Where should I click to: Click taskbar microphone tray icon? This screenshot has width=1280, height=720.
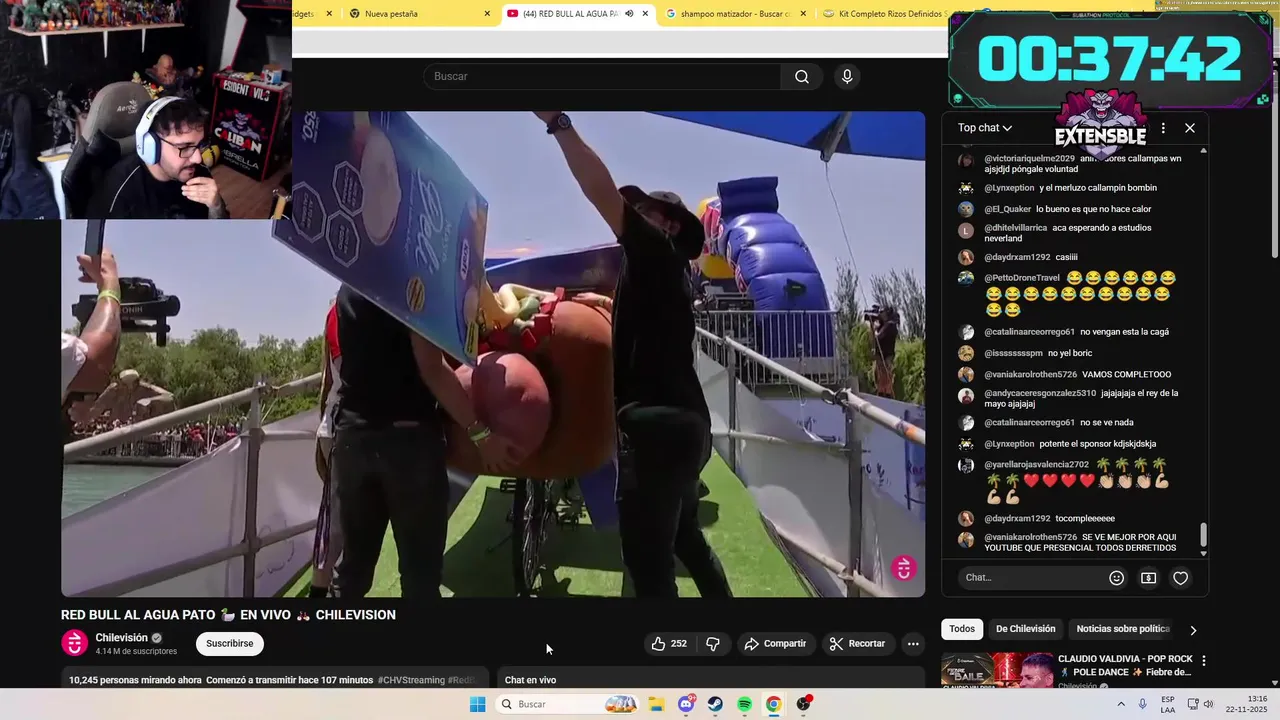(x=1143, y=704)
